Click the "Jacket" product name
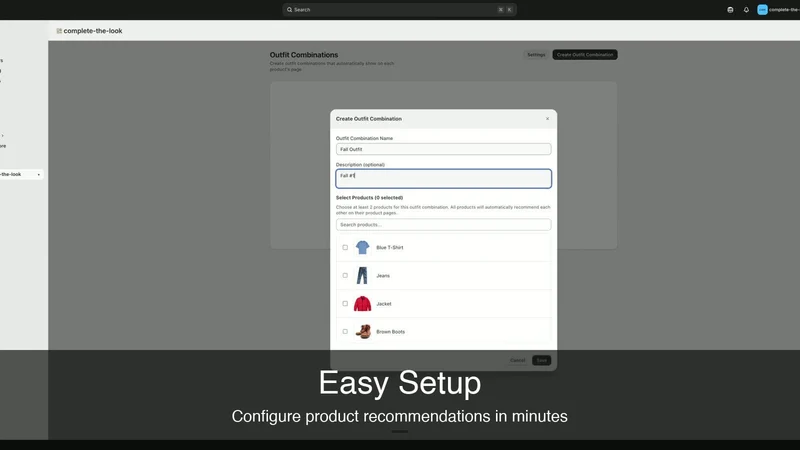This screenshot has width=800, height=450. (x=384, y=304)
